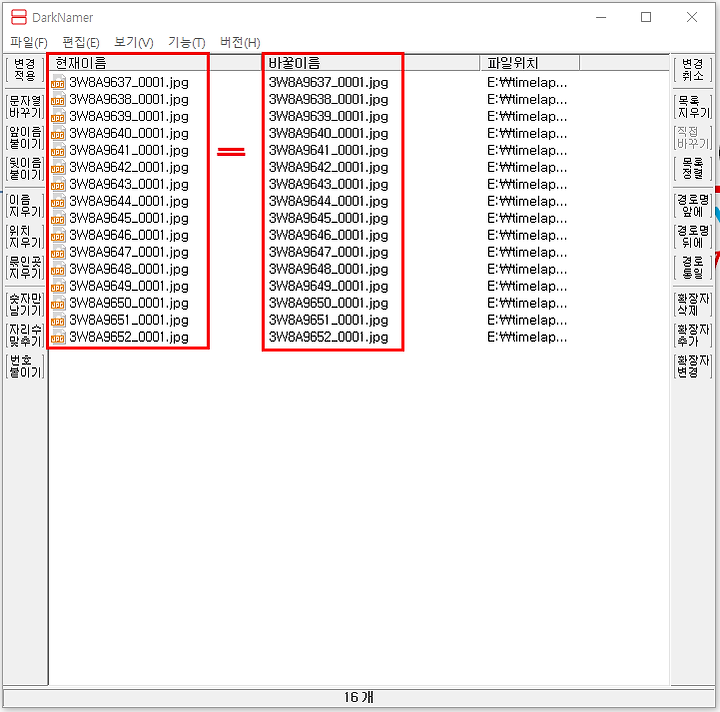Click the 뒷이름 붙이기 button
Image resolution: width=720 pixels, height=712 pixels.
(x=25, y=168)
